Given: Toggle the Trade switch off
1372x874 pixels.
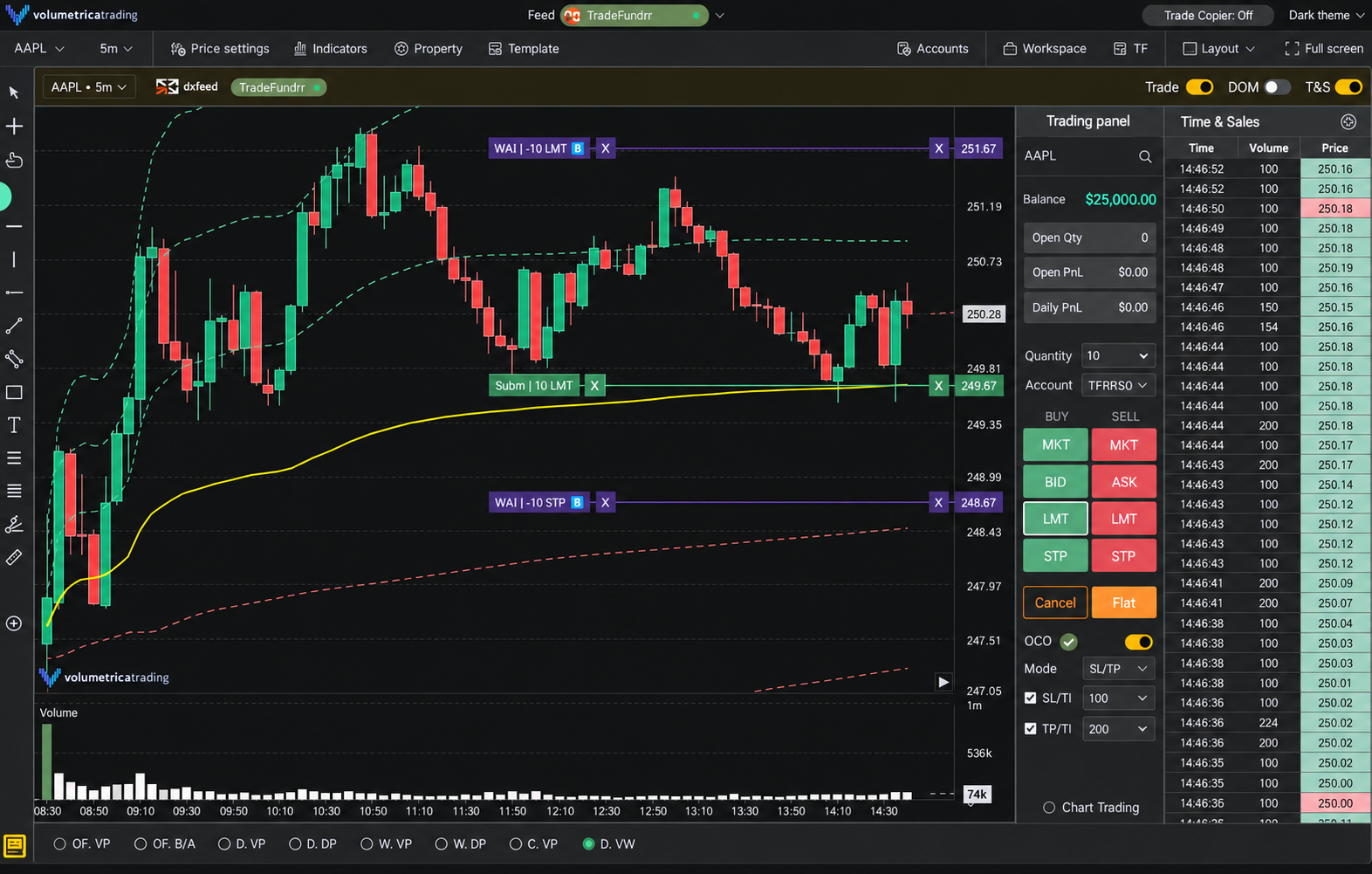Looking at the screenshot, I should click(x=1200, y=86).
